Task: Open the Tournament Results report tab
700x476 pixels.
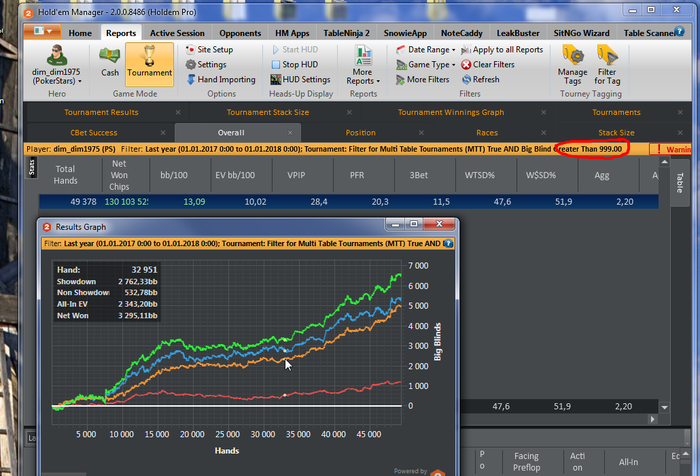Action: pyautogui.click(x=101, y=112)
